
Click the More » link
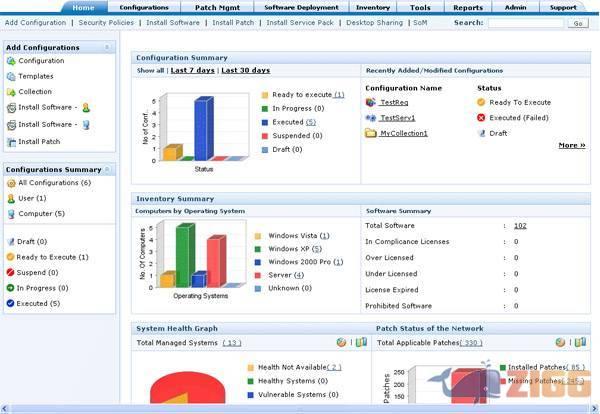click(572, 145)
